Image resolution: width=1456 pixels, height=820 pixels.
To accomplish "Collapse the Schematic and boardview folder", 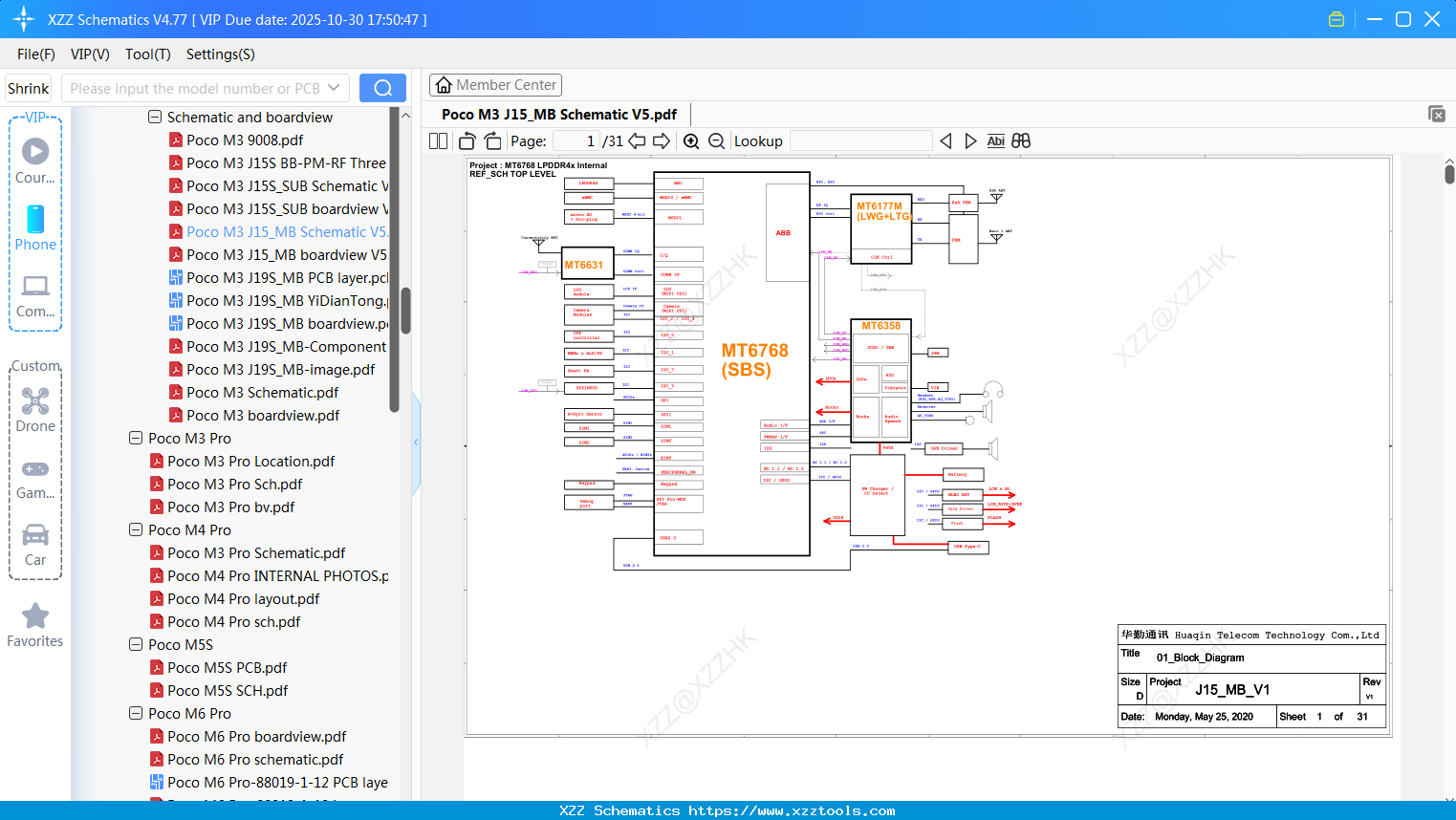I will click(154, 117).
